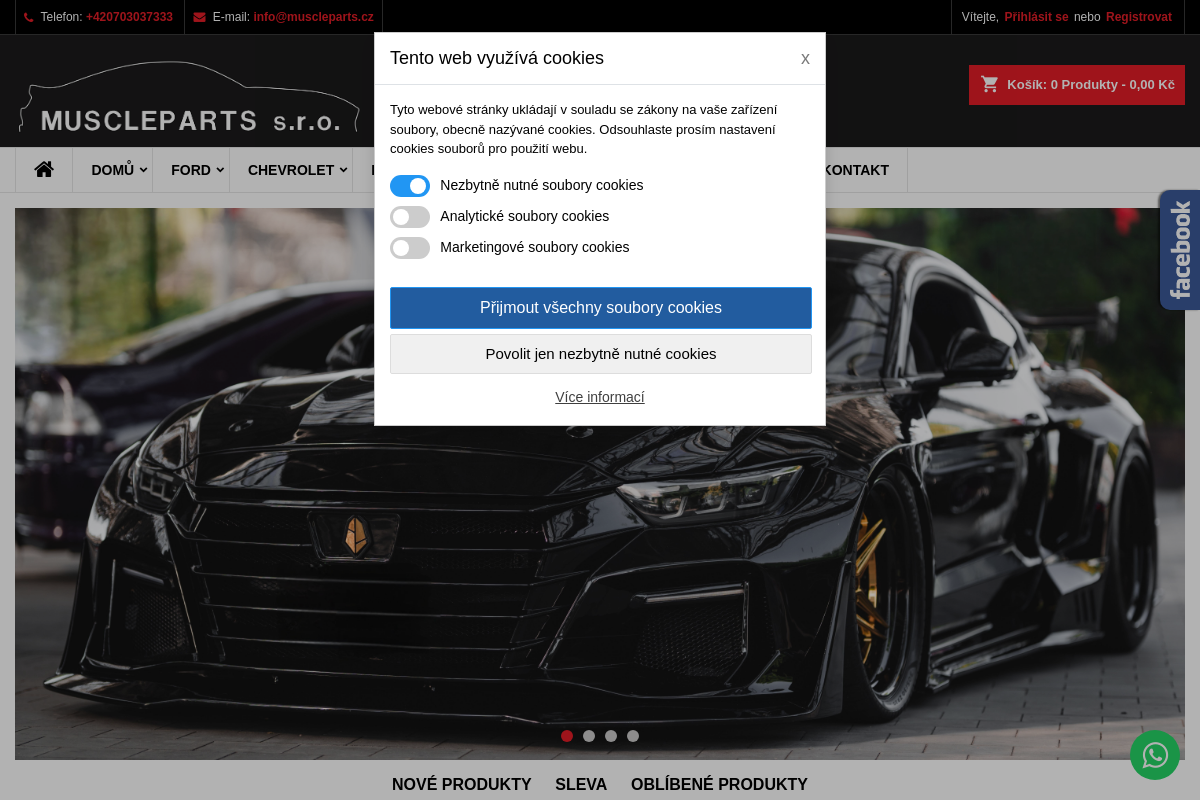Click the phone icon beside Telefon
The image size is (1200, 800).
pos(28,17)
